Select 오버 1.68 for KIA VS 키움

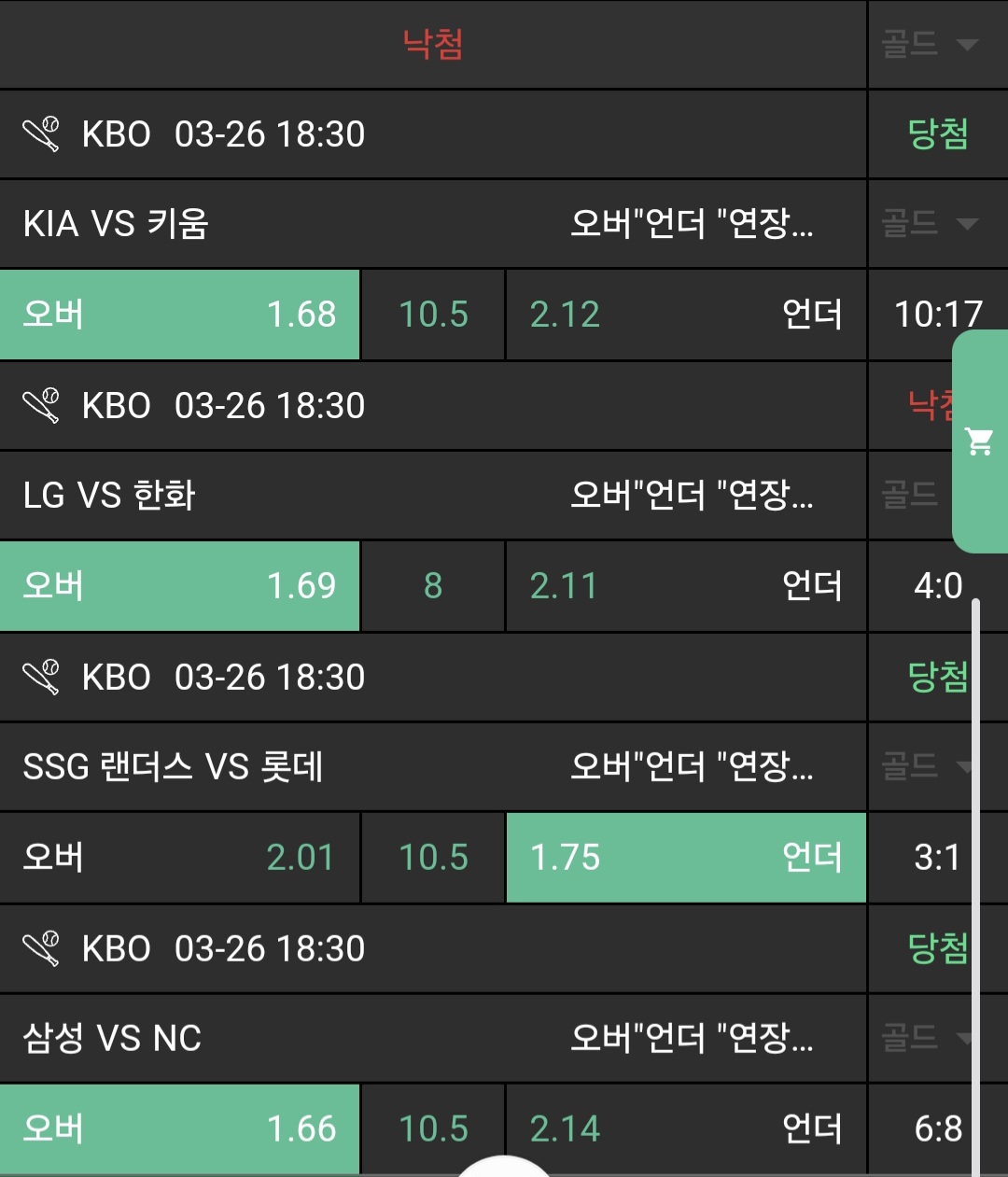(x=179, y=315)
